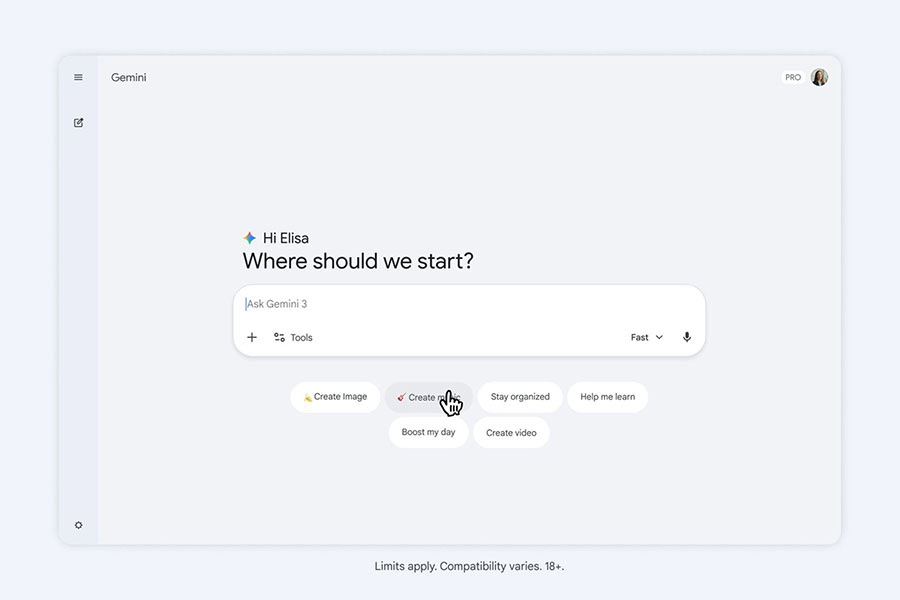
Task: Click the chevron next to Fast
Action: tap(659, 337)
